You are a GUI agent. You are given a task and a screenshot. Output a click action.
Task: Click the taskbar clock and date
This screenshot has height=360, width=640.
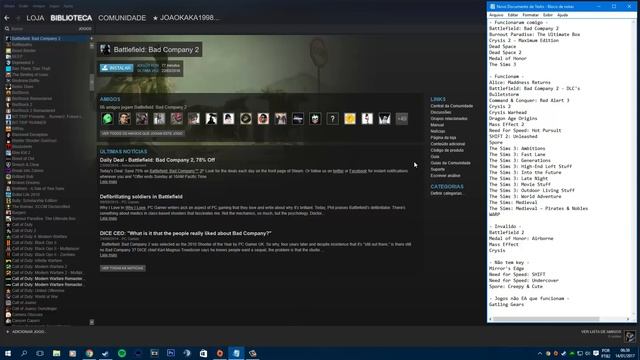[625, 353]
